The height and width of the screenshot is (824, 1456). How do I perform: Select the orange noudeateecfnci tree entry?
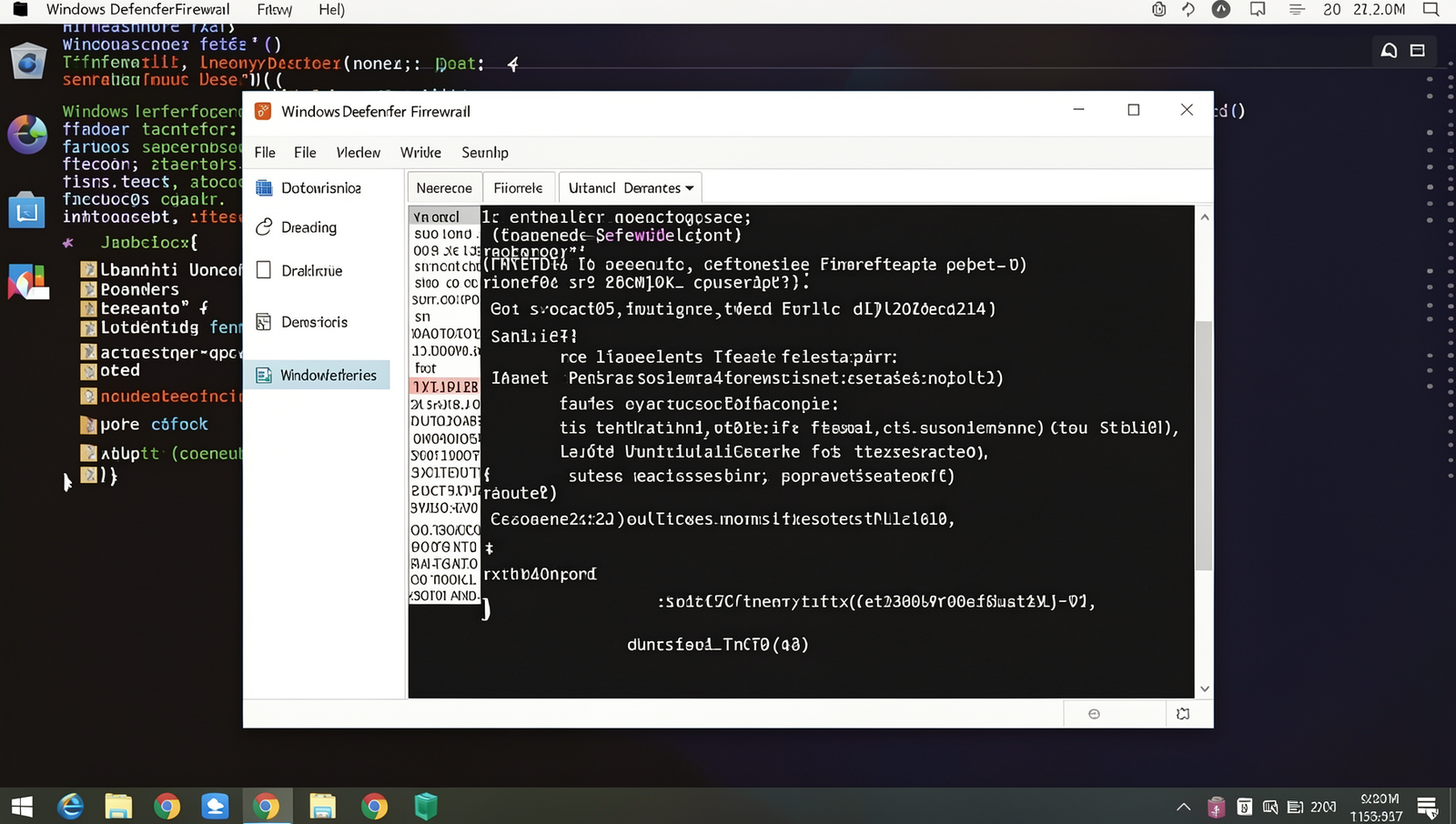[x=161, y=397]
